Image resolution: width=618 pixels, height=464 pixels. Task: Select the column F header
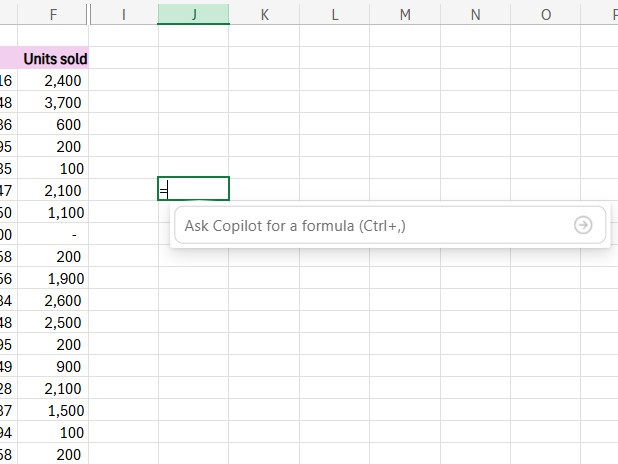tap(53, 14)
